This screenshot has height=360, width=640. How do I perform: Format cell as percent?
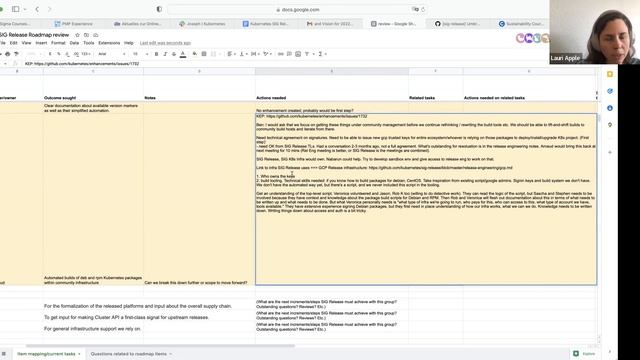tap(58, 54)
